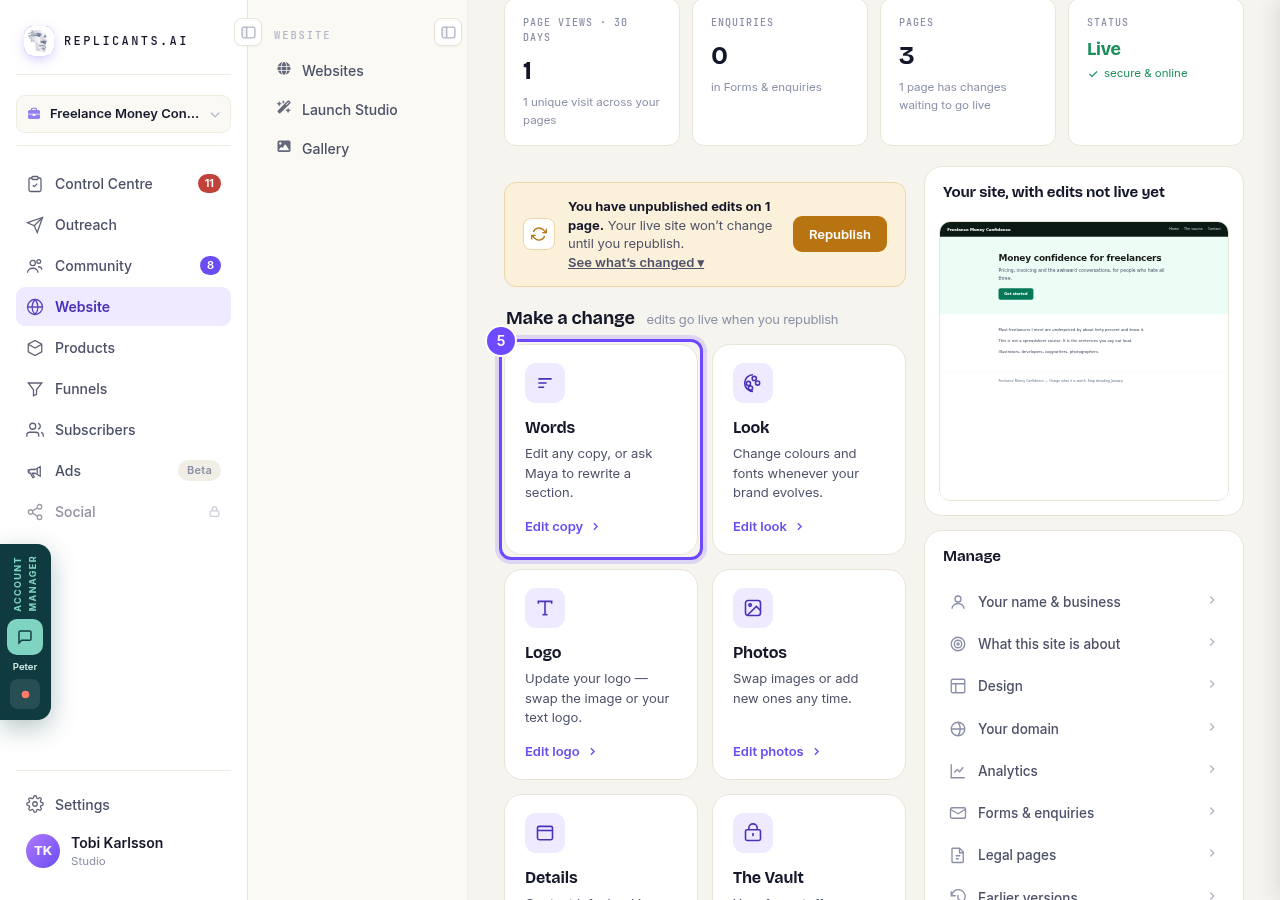
Task: Click the Logo card type icon
Action: (x=545, y=608)
